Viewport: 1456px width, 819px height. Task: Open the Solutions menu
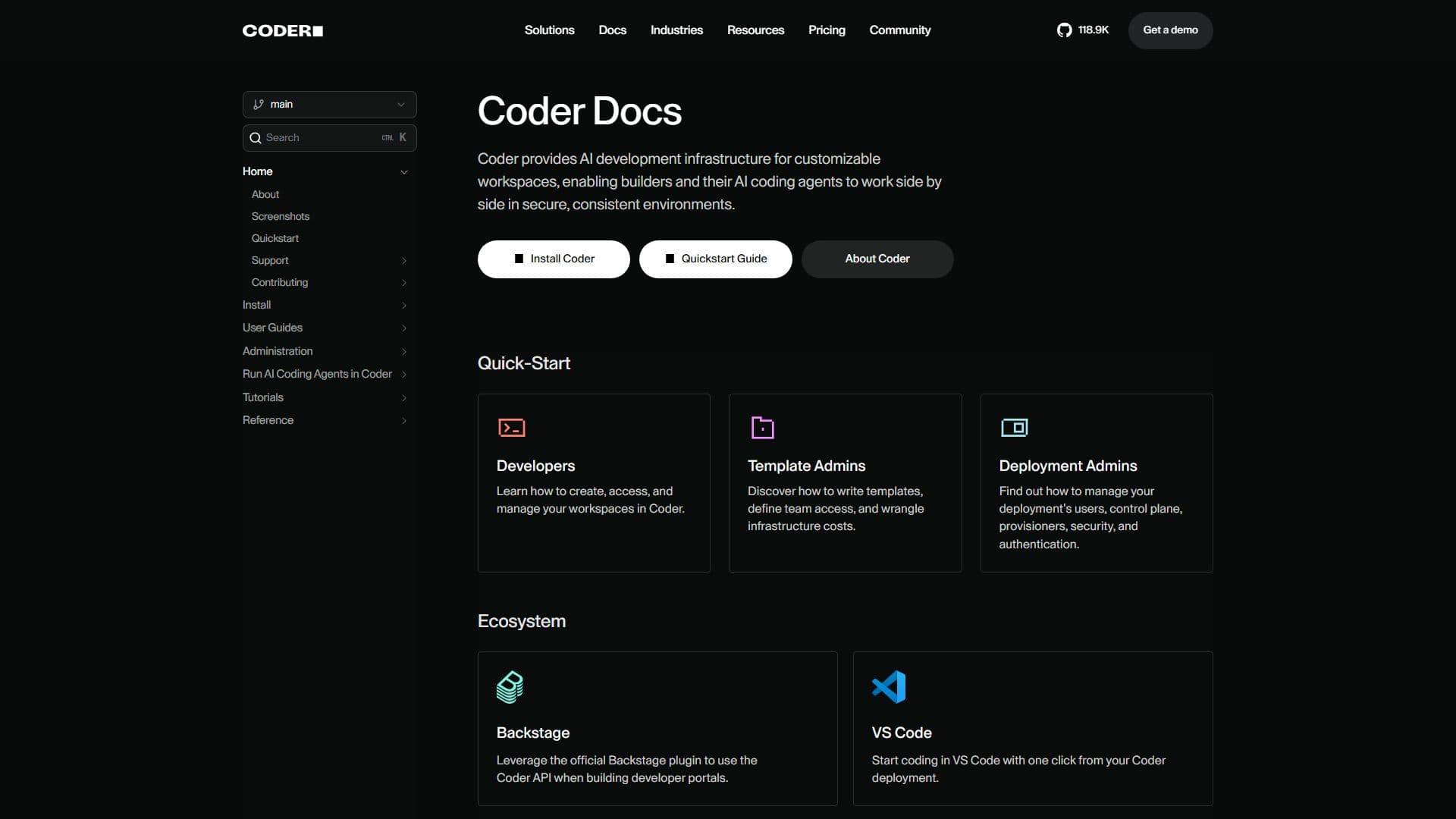coord(549,30)
